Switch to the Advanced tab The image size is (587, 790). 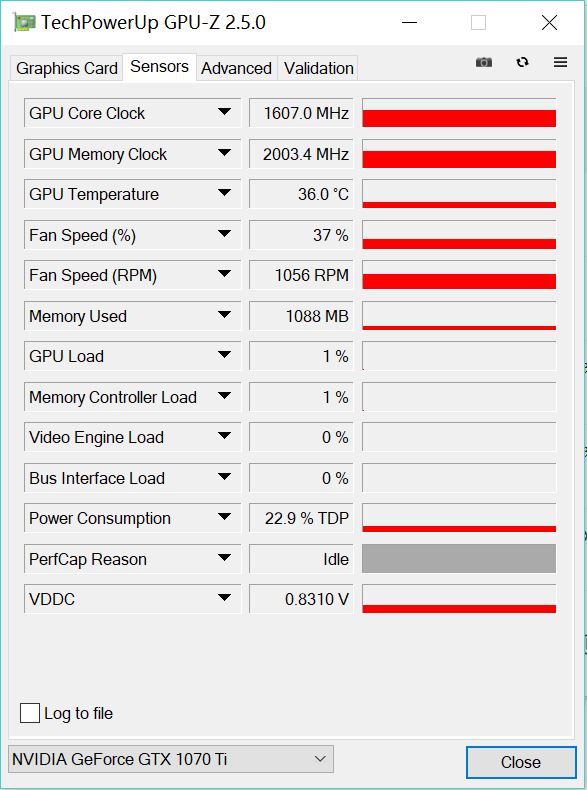click(236, 68)
